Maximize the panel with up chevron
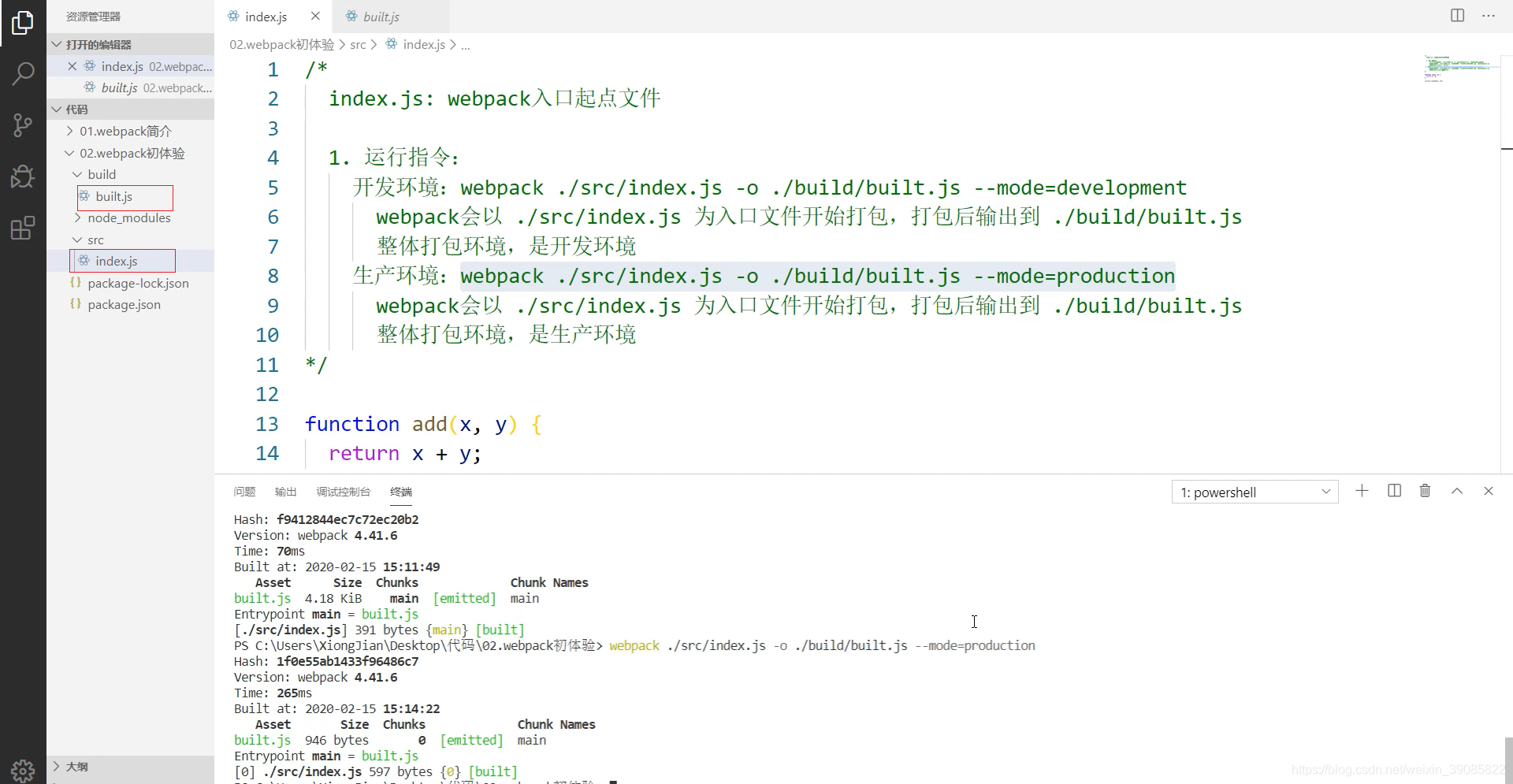1513x784 pixels. 1457,491
